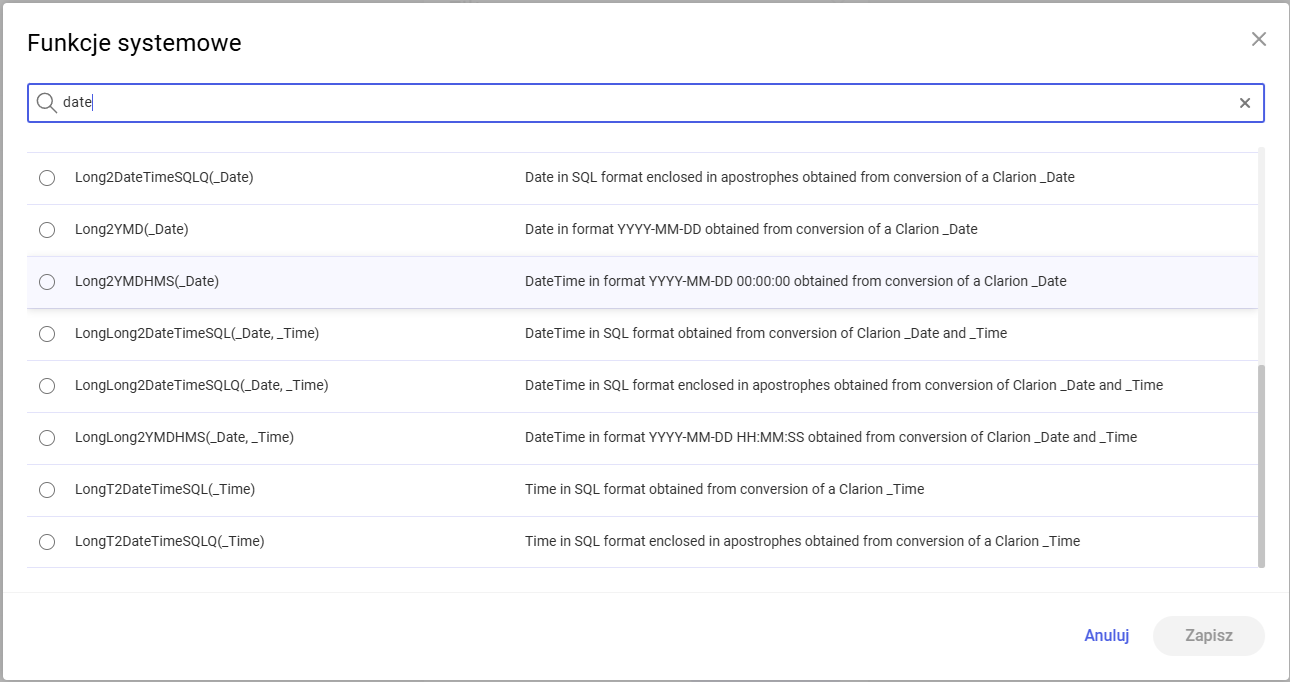Select LongT2DateTimeSQLQ(_Time) from the list
The image size is (1290, 682).
click(x=46, y=541)
